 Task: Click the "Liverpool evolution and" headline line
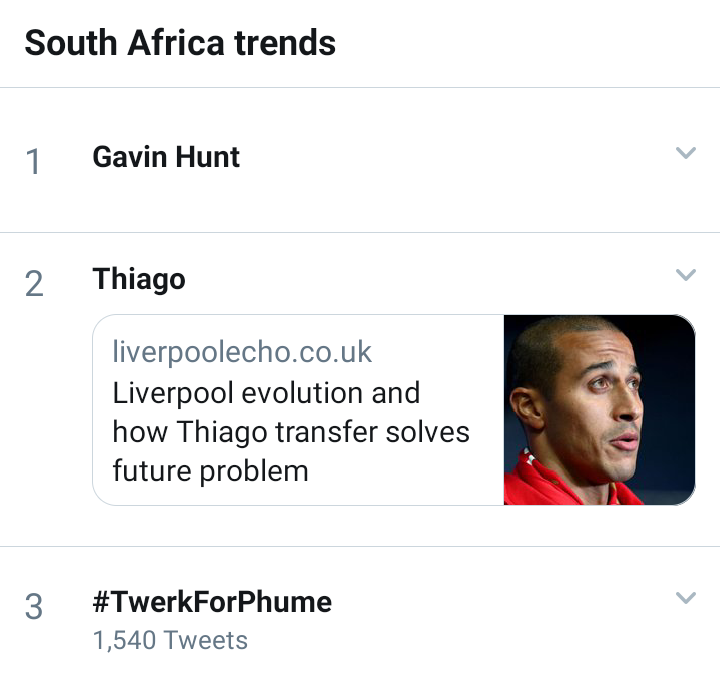(x=266, y=393)
